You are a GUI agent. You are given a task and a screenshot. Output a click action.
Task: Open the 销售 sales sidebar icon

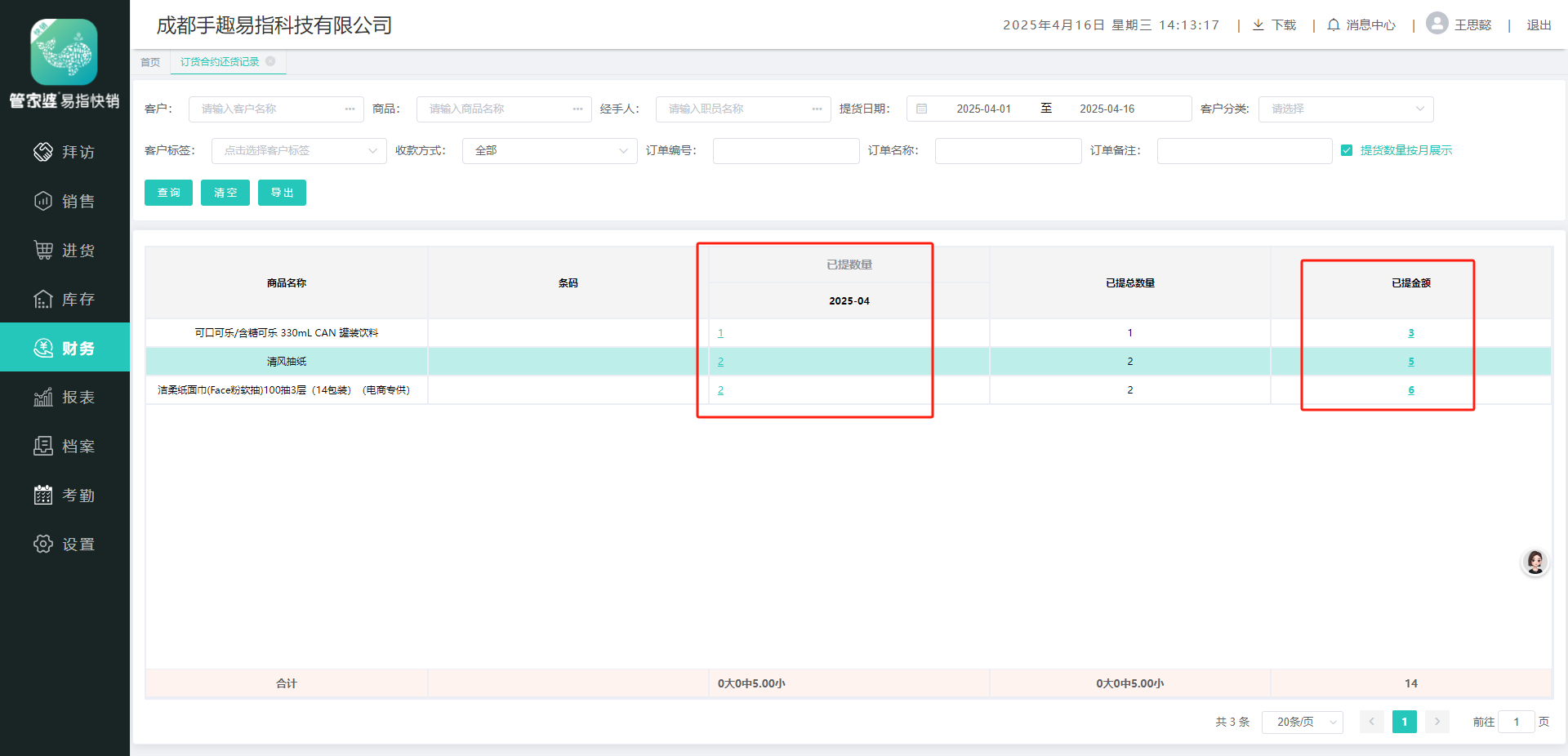(42, 201)
